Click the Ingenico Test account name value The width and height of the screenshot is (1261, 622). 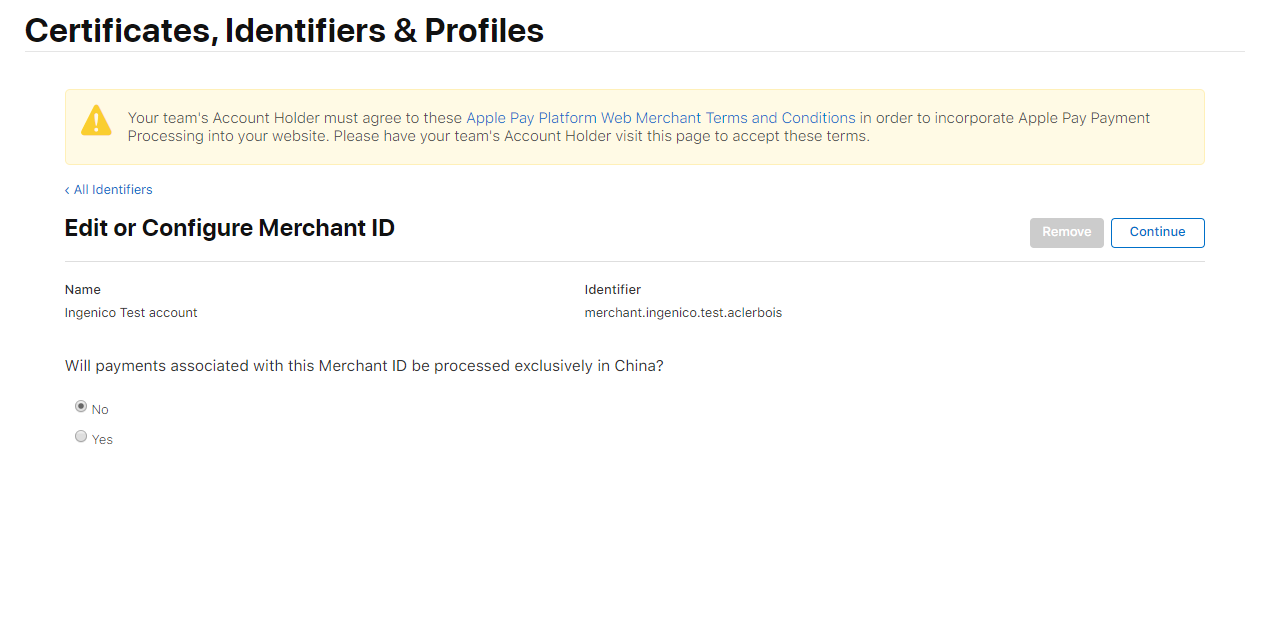click(131, 313)
